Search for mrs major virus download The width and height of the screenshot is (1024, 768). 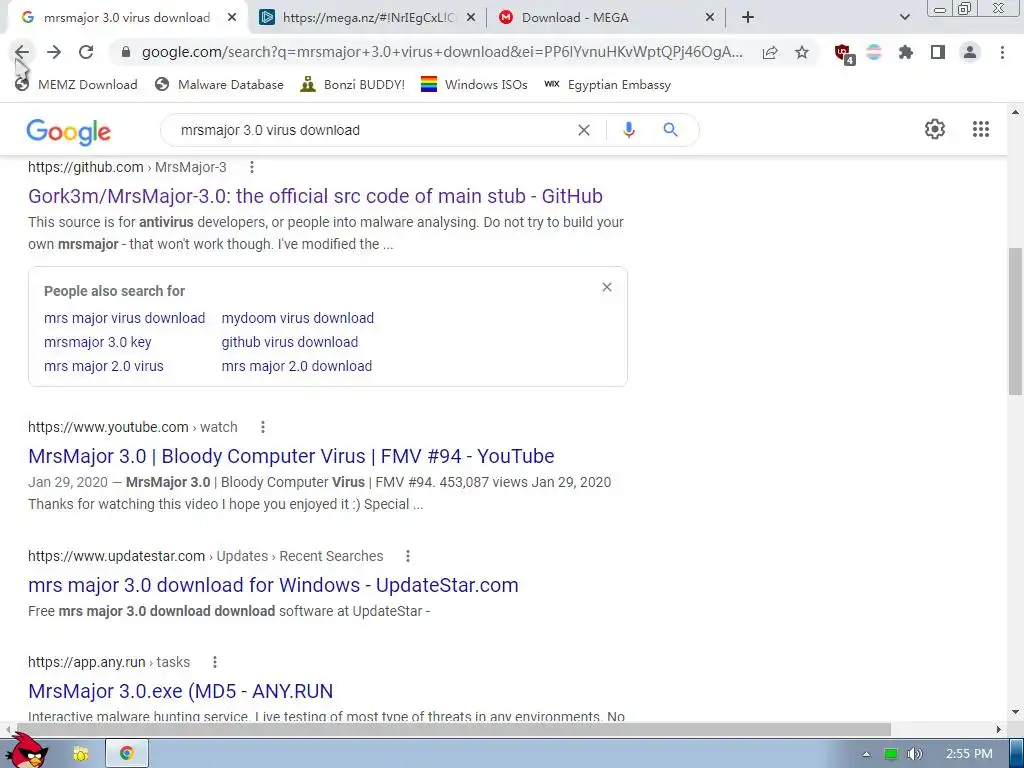click(125, 318)
